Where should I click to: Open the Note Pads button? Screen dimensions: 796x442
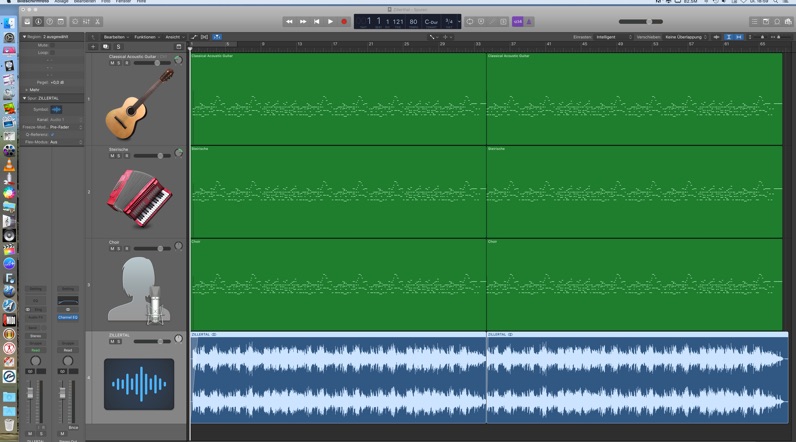tap(766, 22)
